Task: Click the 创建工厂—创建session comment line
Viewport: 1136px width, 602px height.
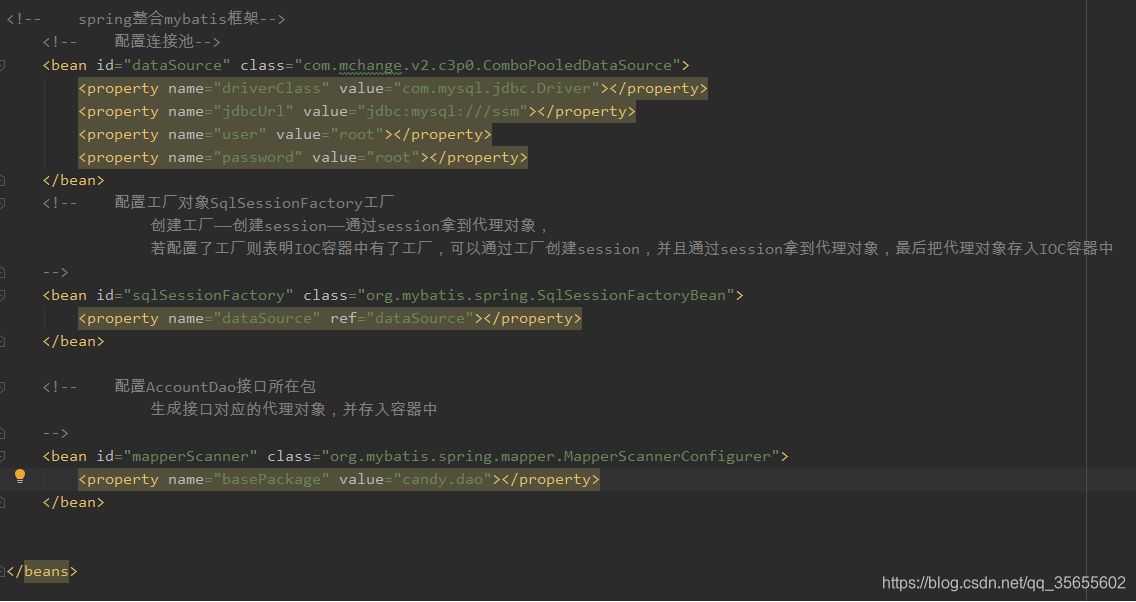Action: click(351, 226)
